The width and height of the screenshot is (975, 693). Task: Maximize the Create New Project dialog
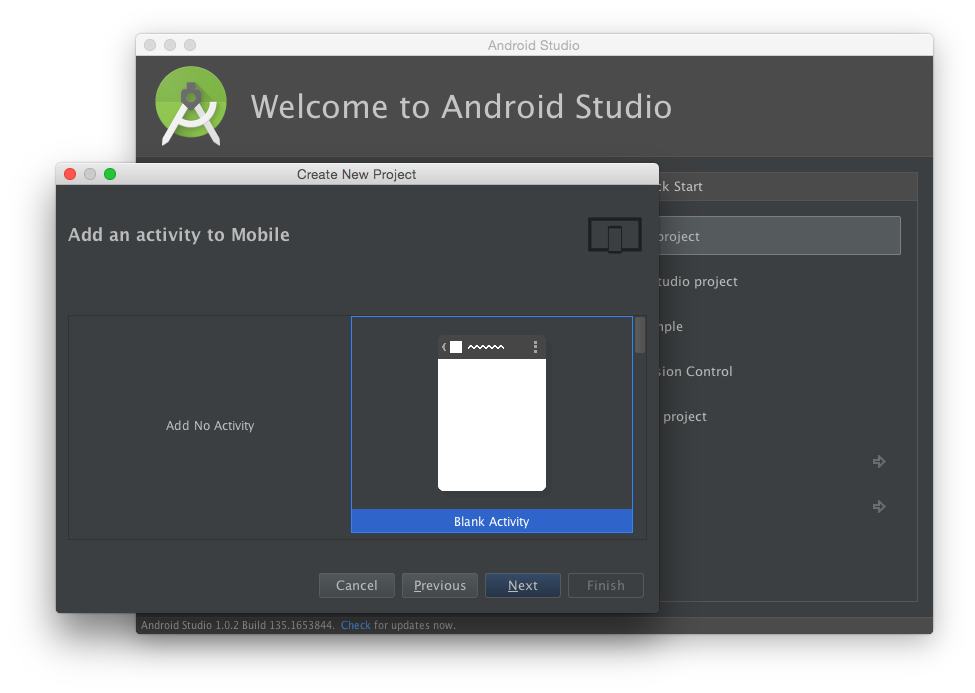click(x=110, y=174)
